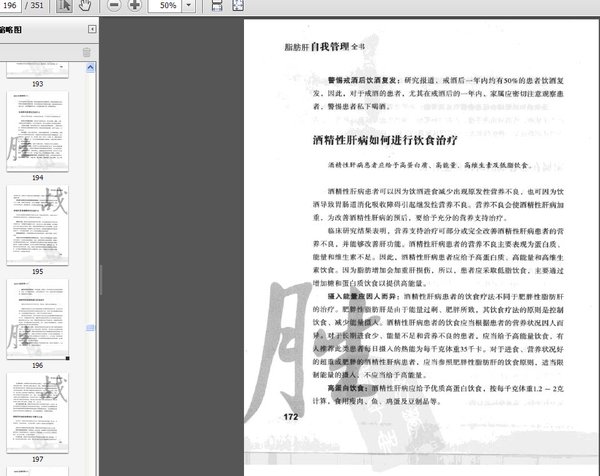Click page number 172 on the document
The height and width of the screenshot is (476, 600).
pyautogui.click(x=291, y=417)
